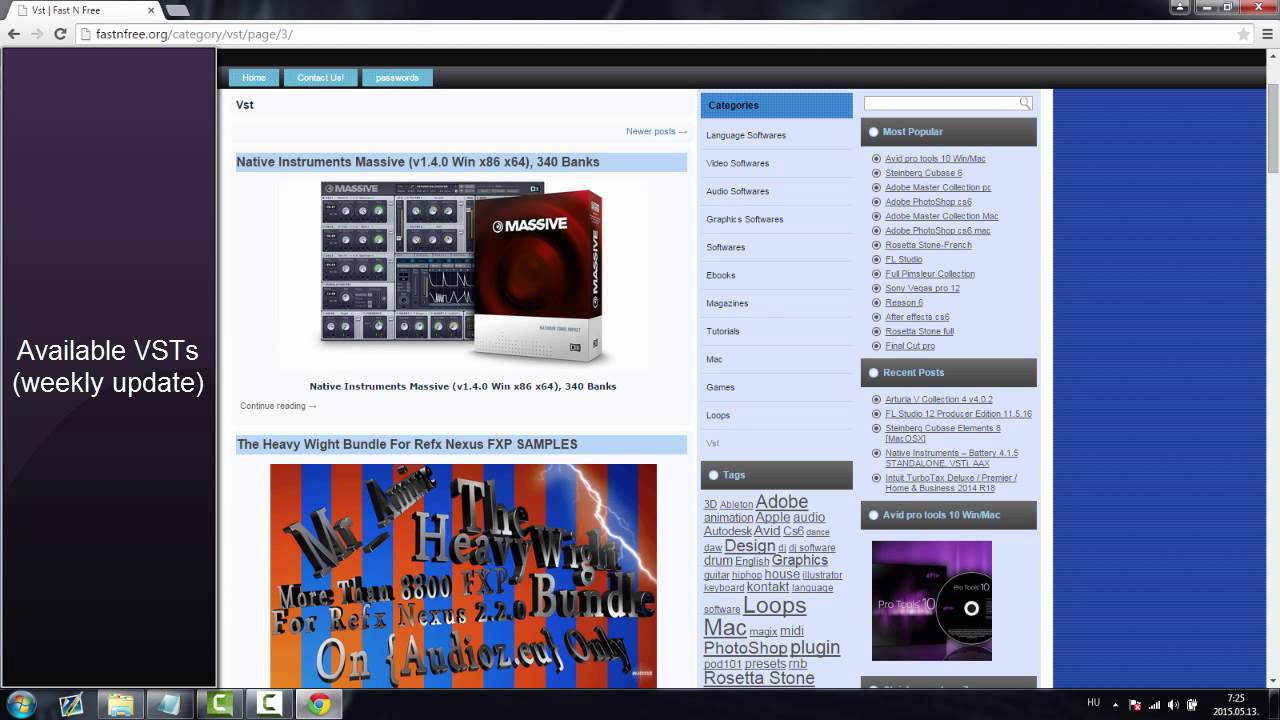Select the Vst | Fast N Free tab
Viewport: 1280px width, 720px height.
(84, 10)
